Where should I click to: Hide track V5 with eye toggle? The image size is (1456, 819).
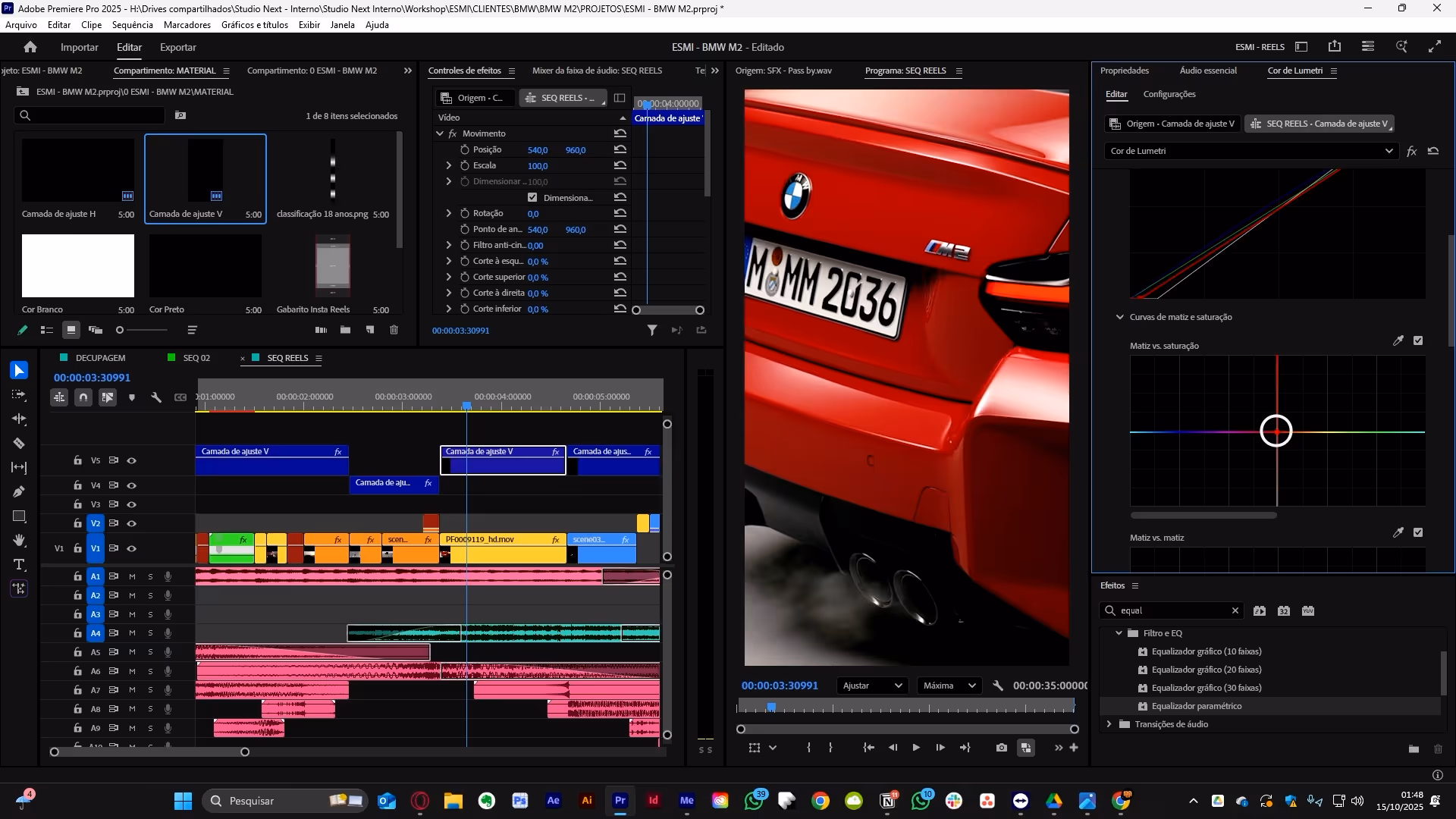tap(132, 460)
